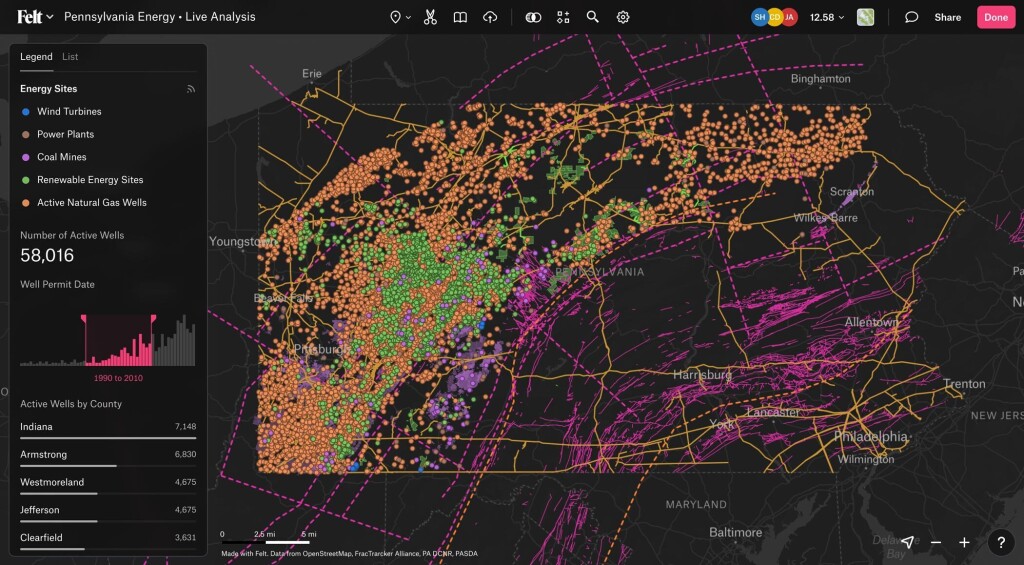1024x565 pixels.
Task: Open the 12.58 zoom level dropdown
Action: pos(827,17)
